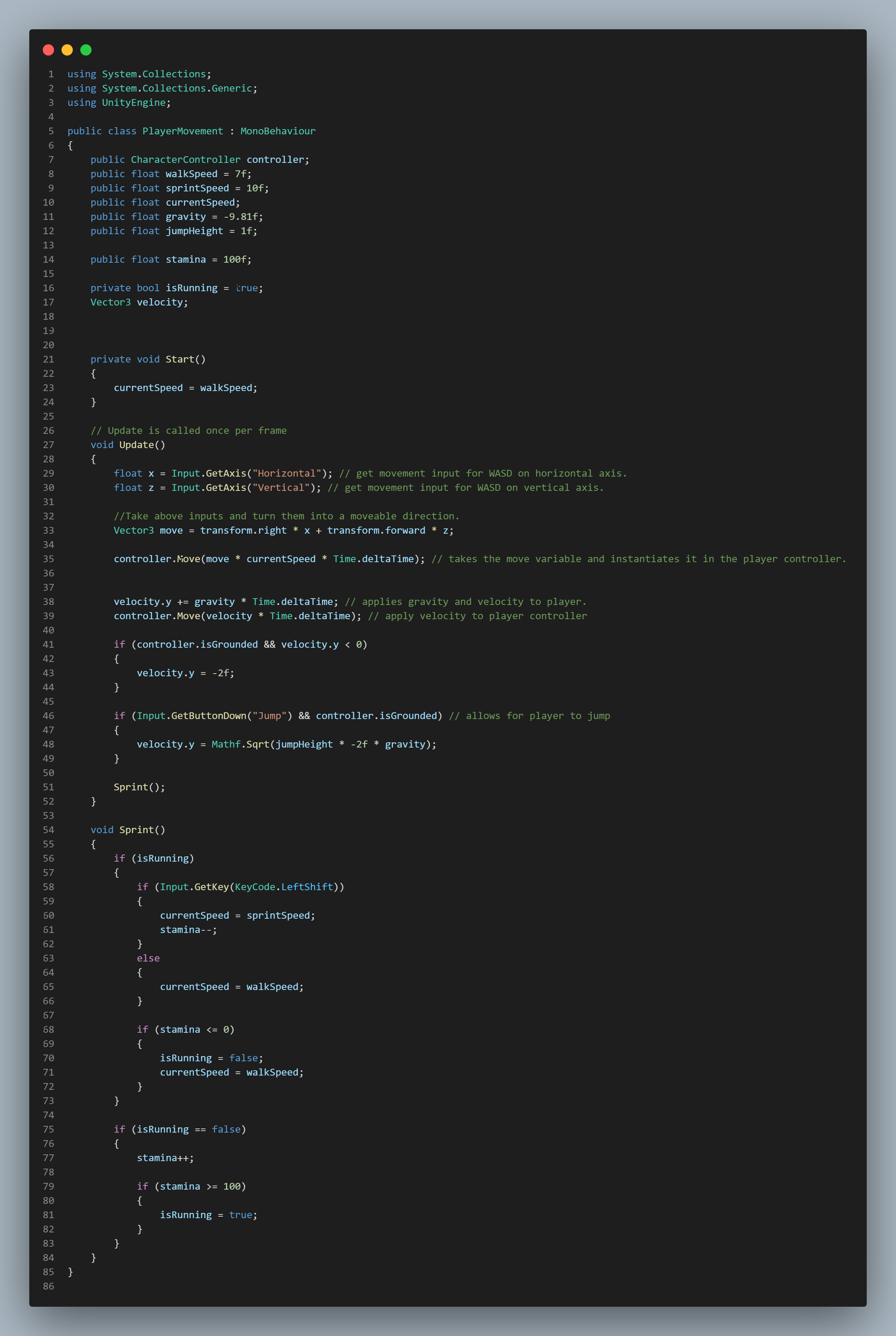Click the "Horizontal" string literal
Screen dimensions: 896x1336
point(287,474)
